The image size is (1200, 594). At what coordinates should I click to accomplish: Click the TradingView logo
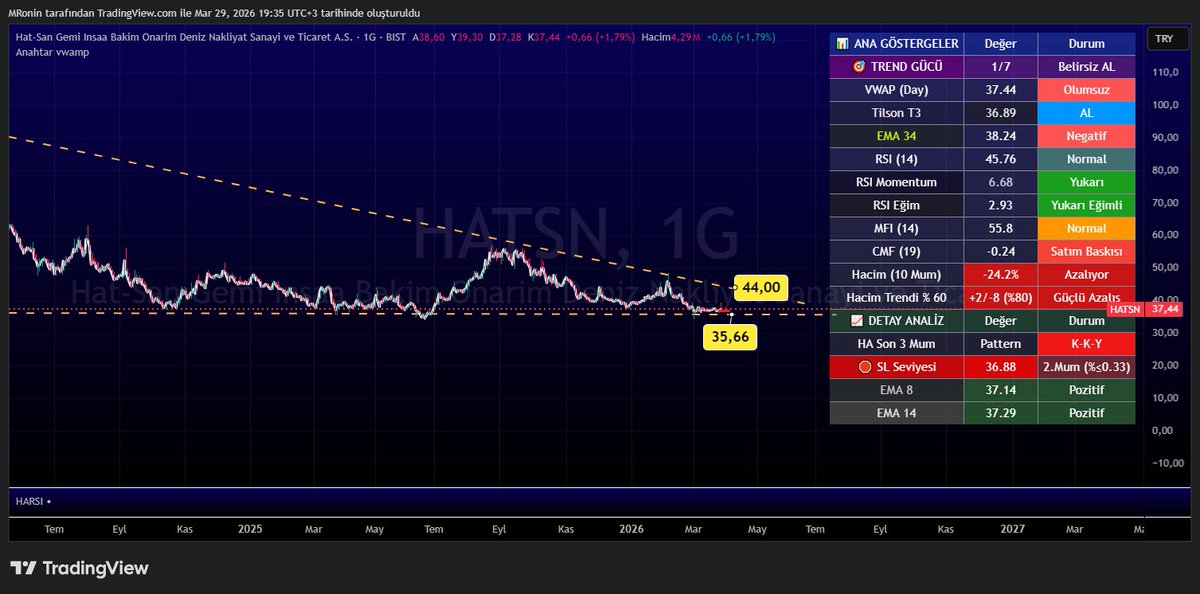[x=80, y=568]
